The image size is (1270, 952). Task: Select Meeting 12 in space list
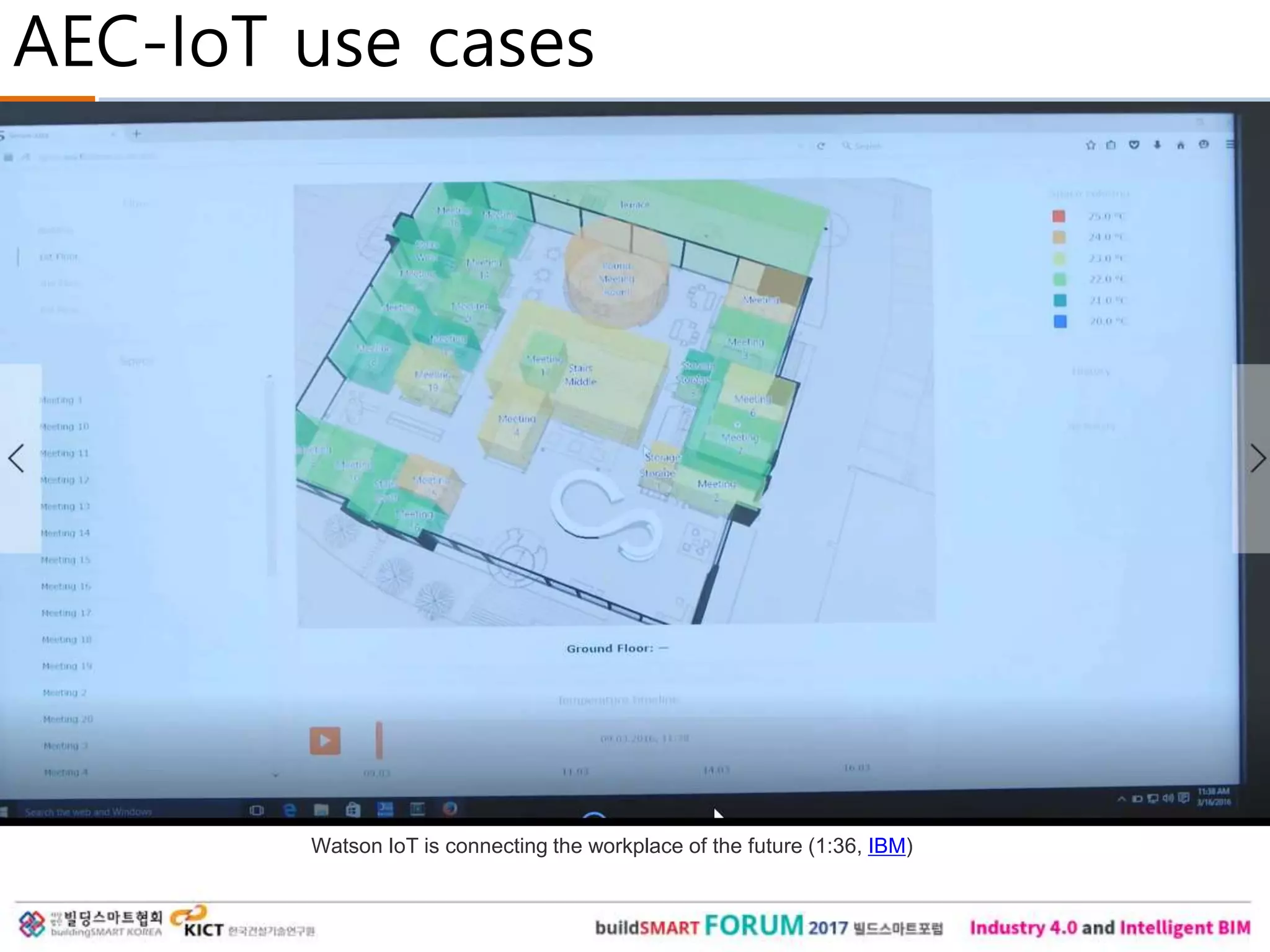point(64,480)
